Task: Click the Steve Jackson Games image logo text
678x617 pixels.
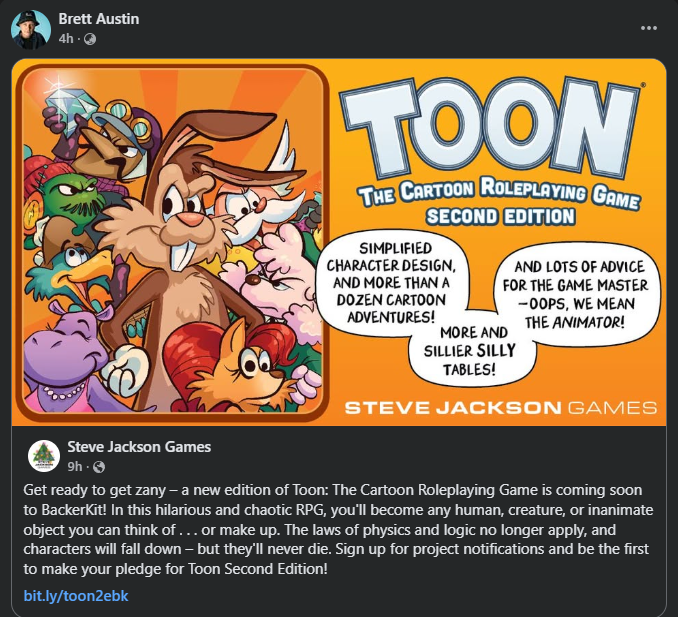Action: [x=499, y=407]
